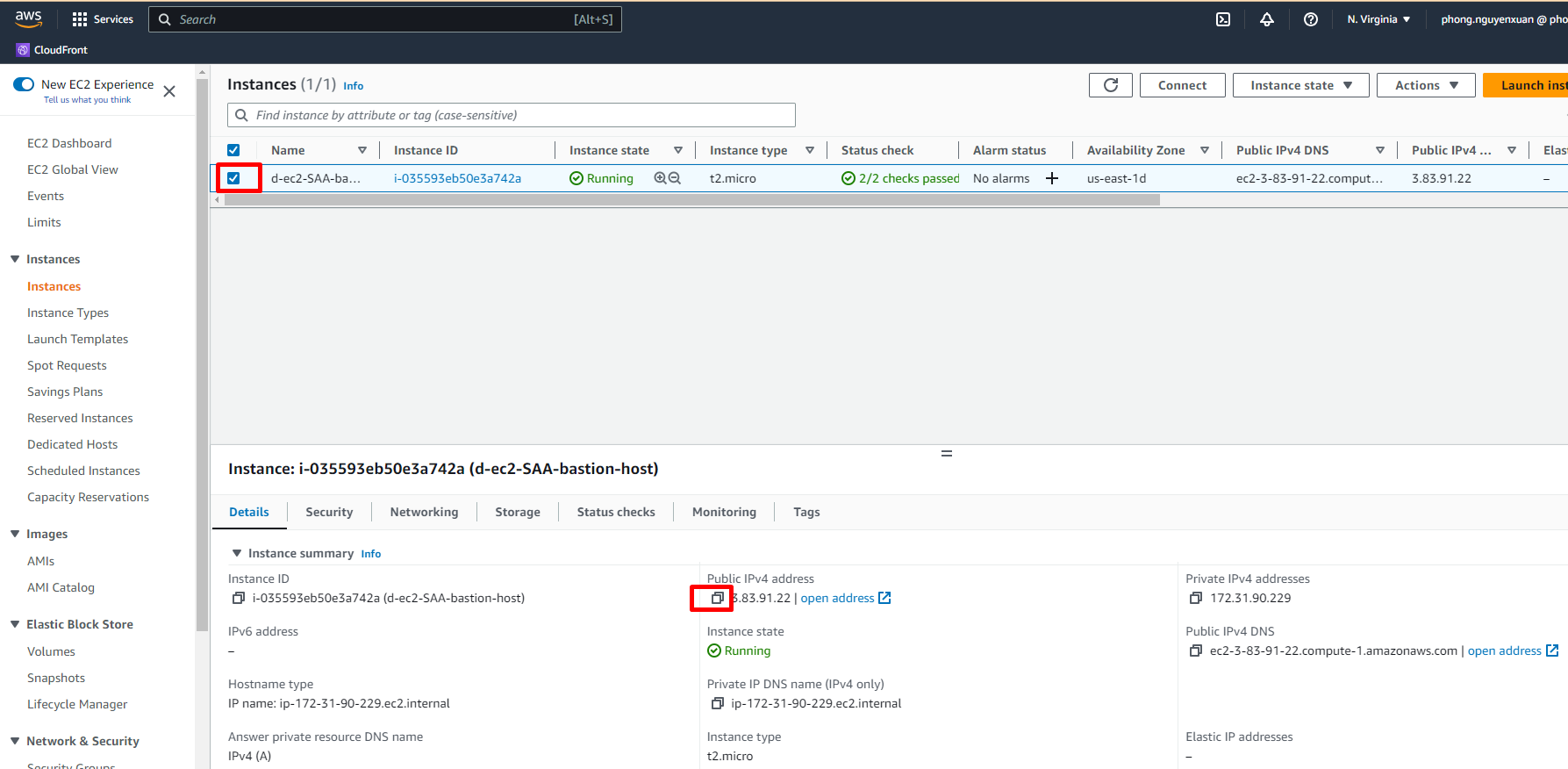
Task: Change region from N. Virginia
Action: click(x=1378, y=19)
